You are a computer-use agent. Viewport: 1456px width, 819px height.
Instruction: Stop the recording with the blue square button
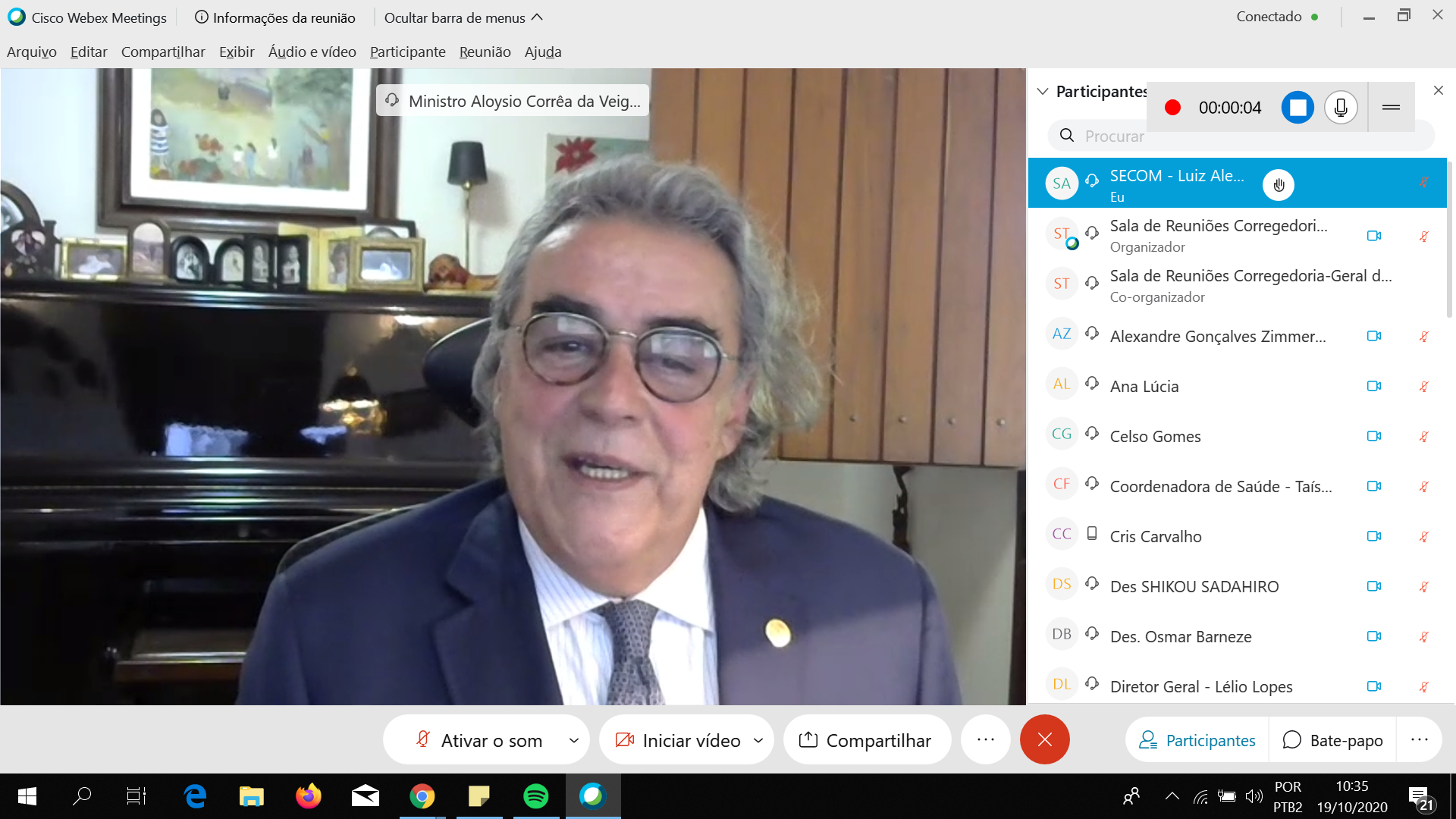1298,108
